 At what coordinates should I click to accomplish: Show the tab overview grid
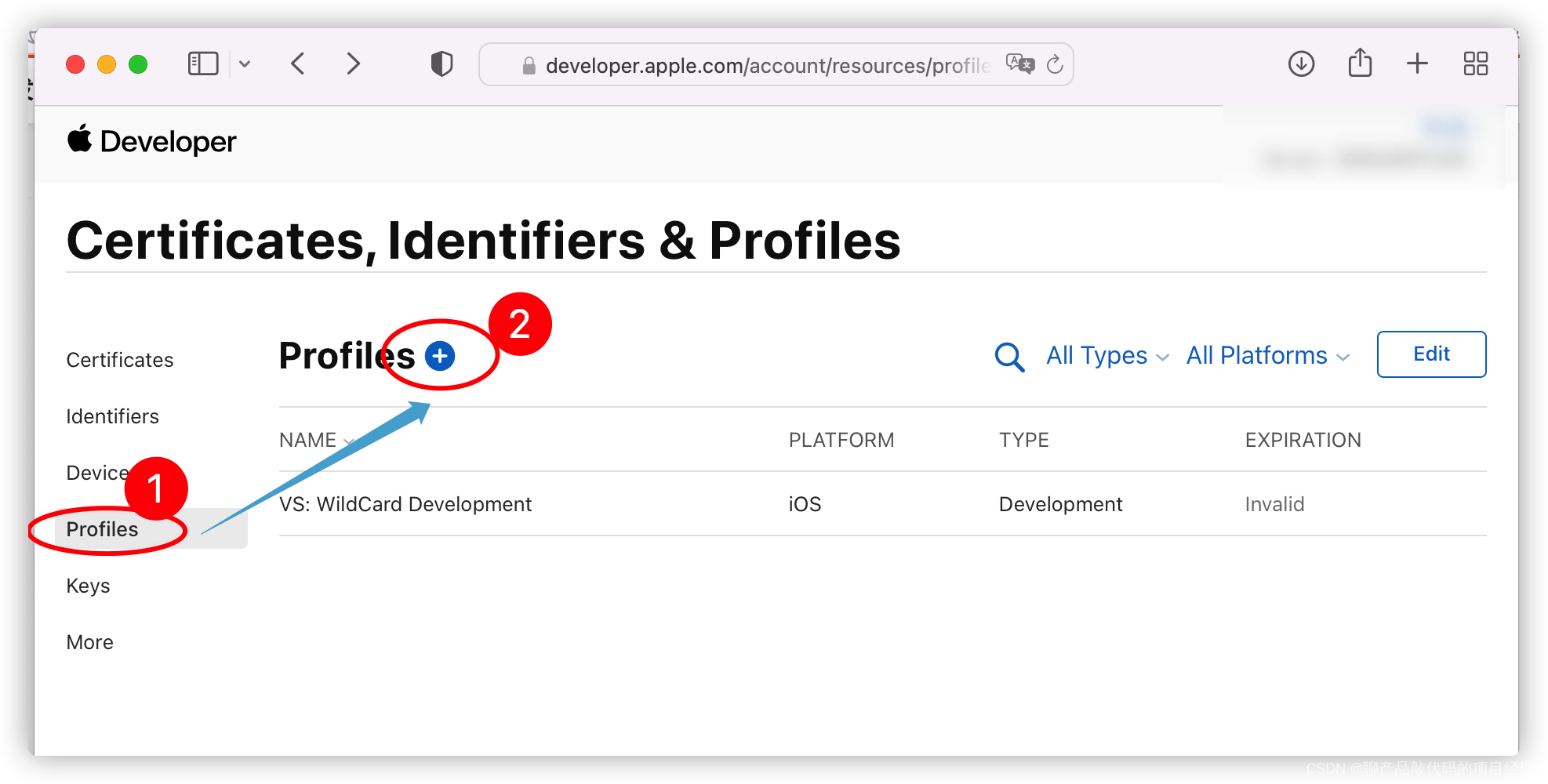pyautogui.click(x=1476, y=64)
